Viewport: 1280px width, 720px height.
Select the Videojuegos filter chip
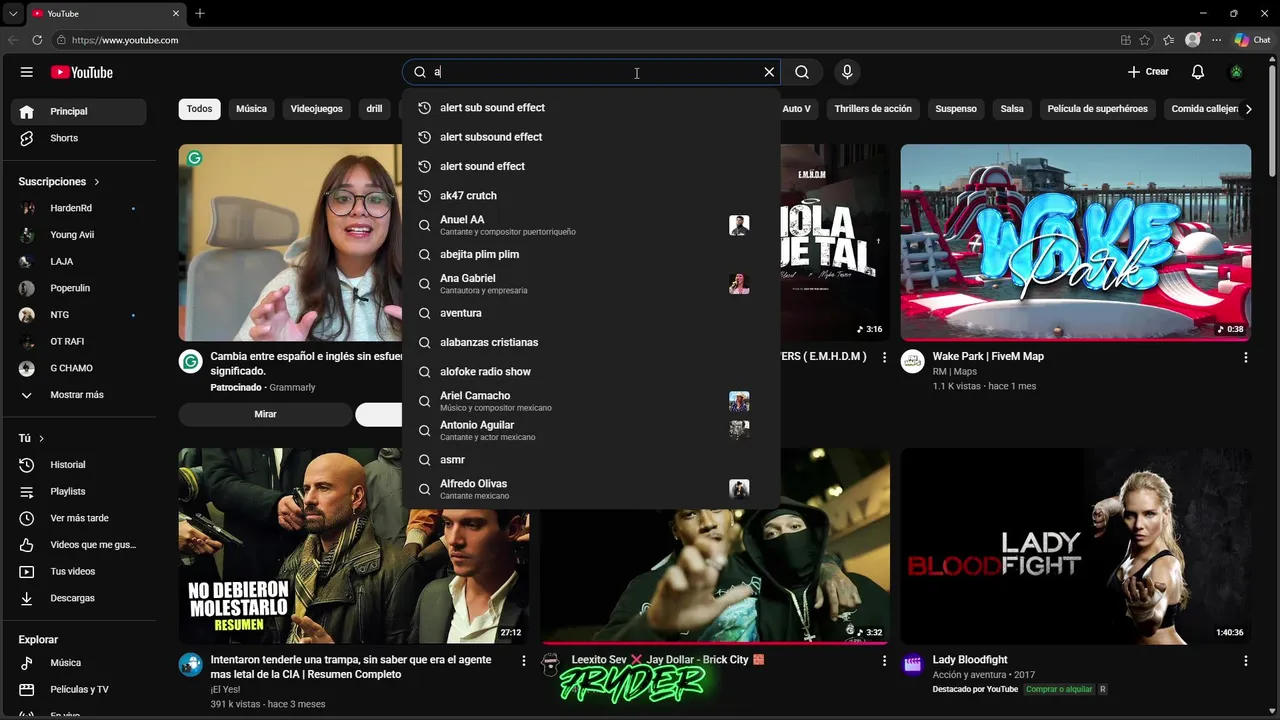tap(316, 109)
